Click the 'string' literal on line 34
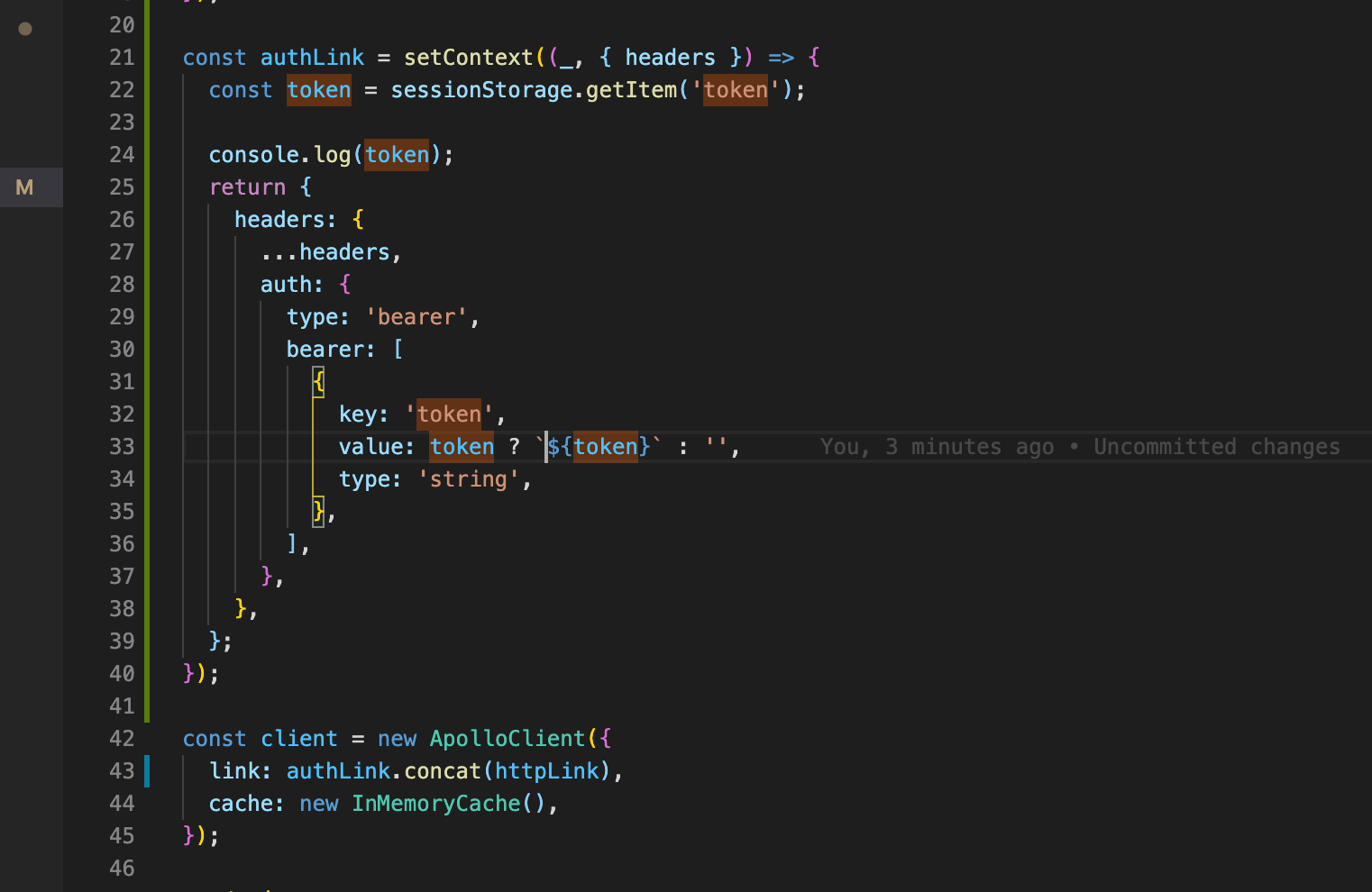The width and height of the screenshot is (1372, 892). 469,479
